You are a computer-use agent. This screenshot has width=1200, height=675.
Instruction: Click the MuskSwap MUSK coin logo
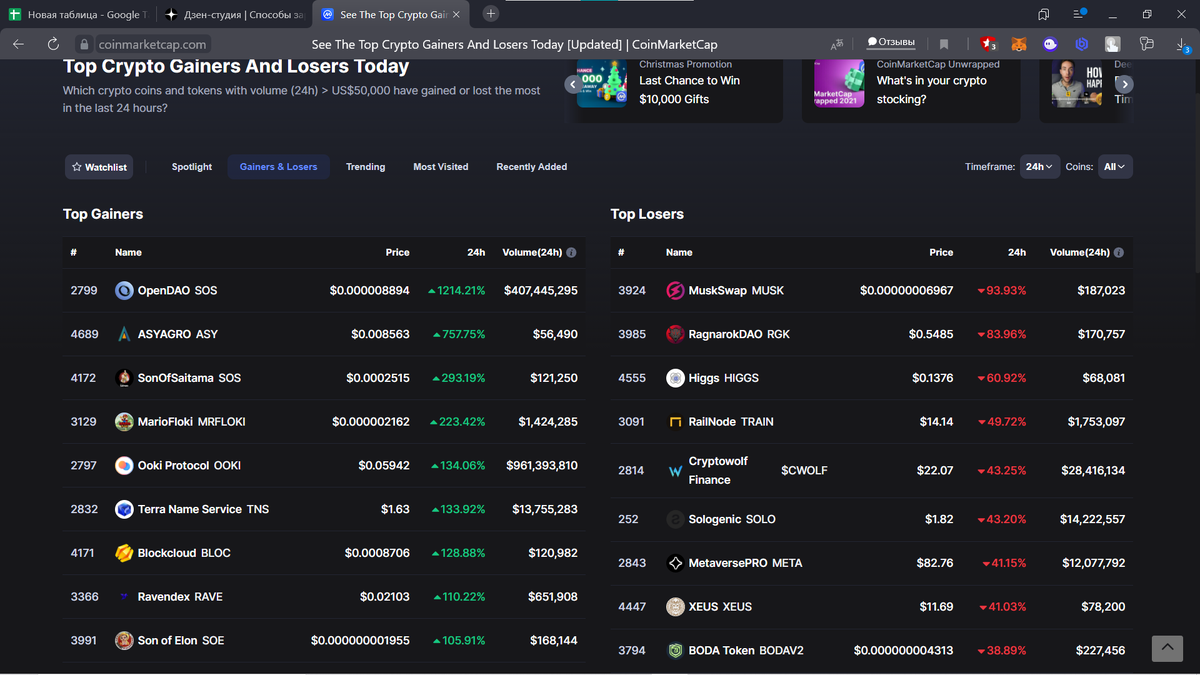pyautogui.click(x=675, y=291)
